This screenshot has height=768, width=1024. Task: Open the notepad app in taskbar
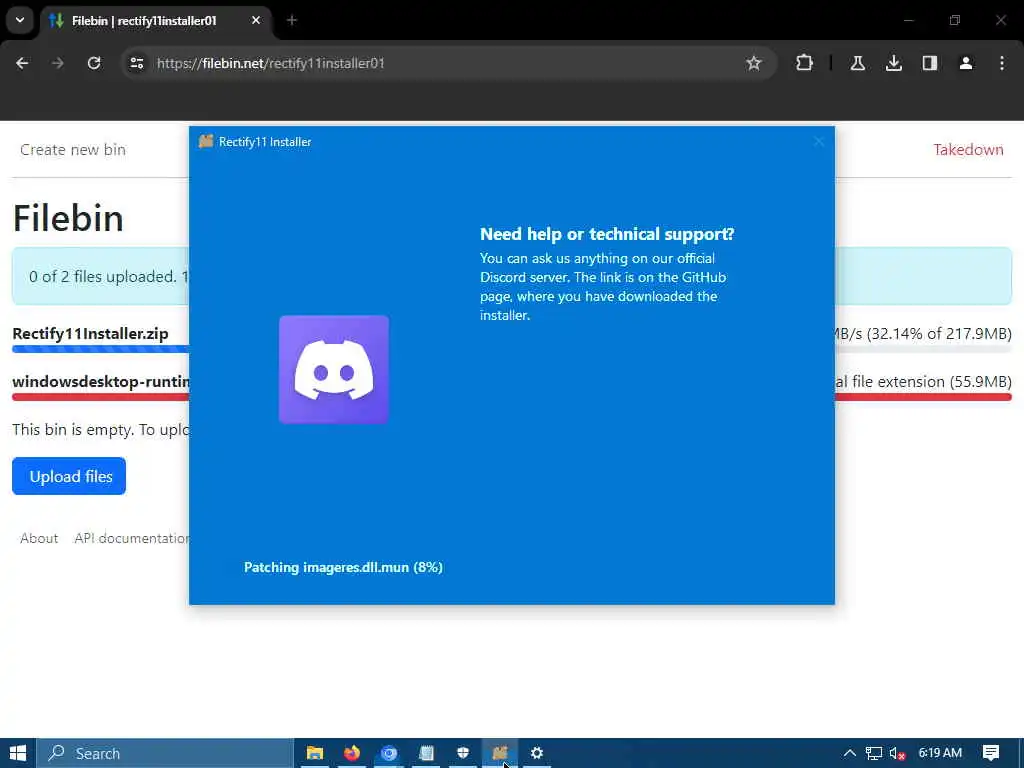point(426,753)
